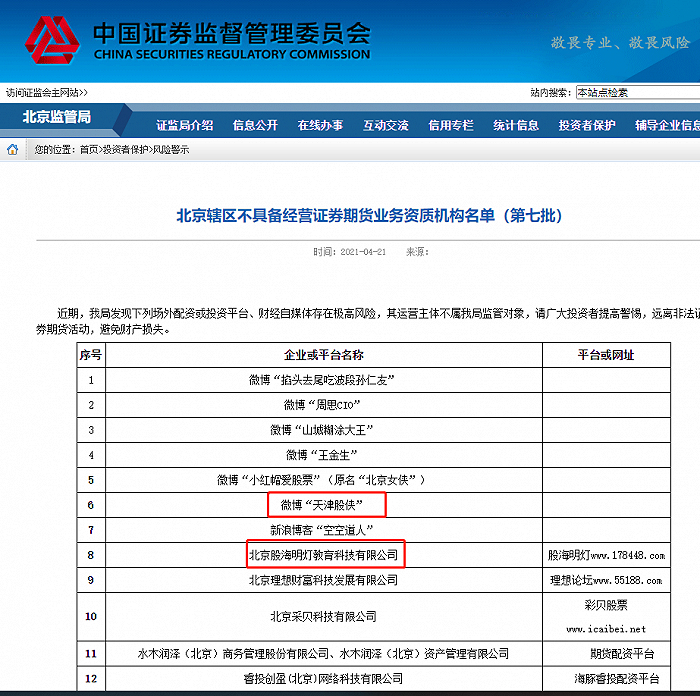The height and width of the screenshot is (696, 700).
Task: Select cell 北京理想财富科技发展有限公司
Action: tap(324, 580)
